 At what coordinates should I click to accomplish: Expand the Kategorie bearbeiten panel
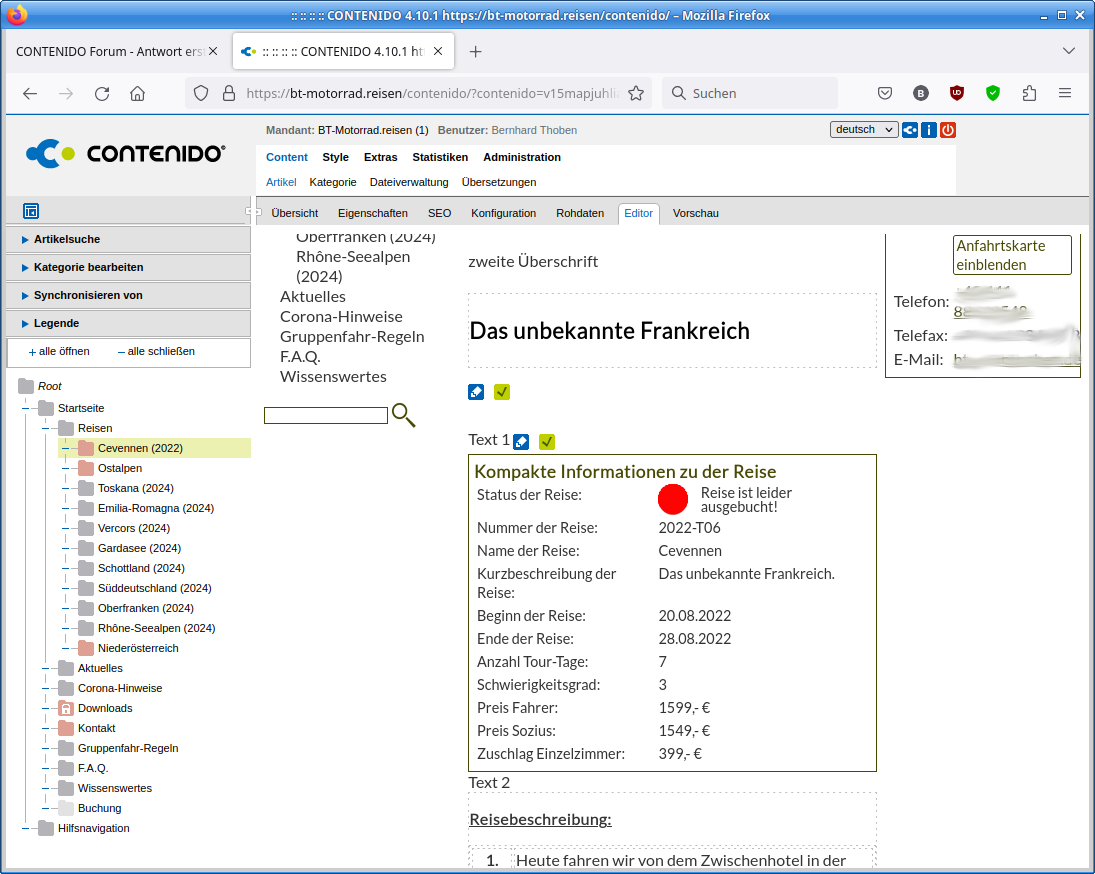pyautogui.click(x=88, y=267)
